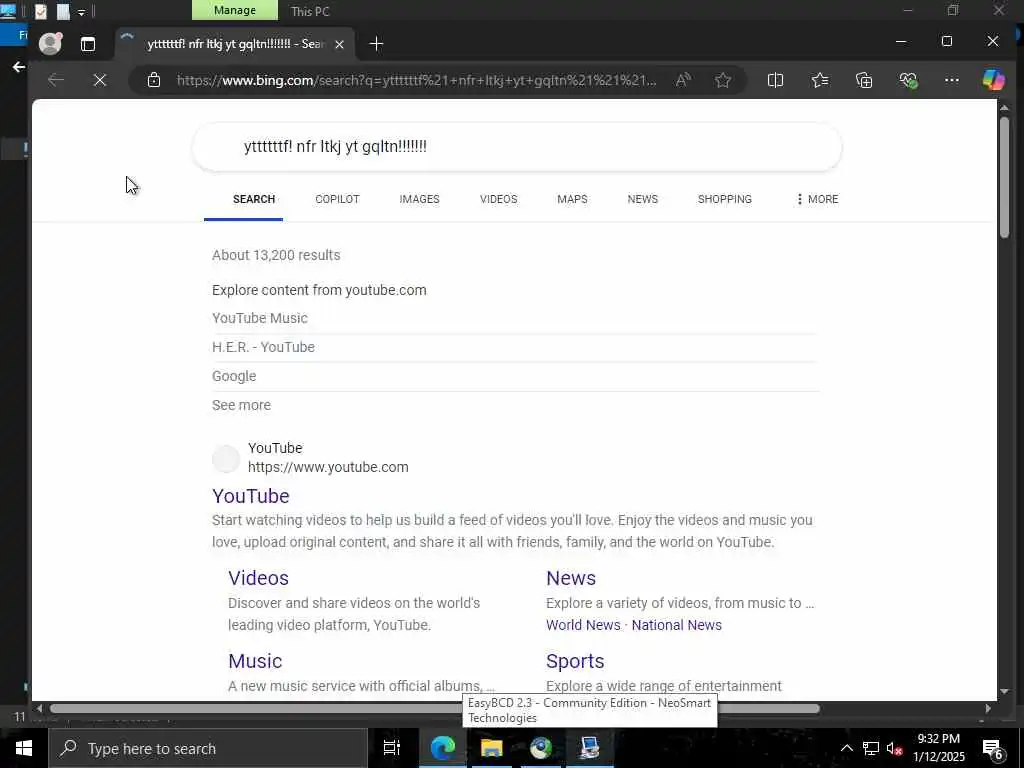Open the Favorites list icon
This screenshot has width=1024, height=768.
click(820, 80)
